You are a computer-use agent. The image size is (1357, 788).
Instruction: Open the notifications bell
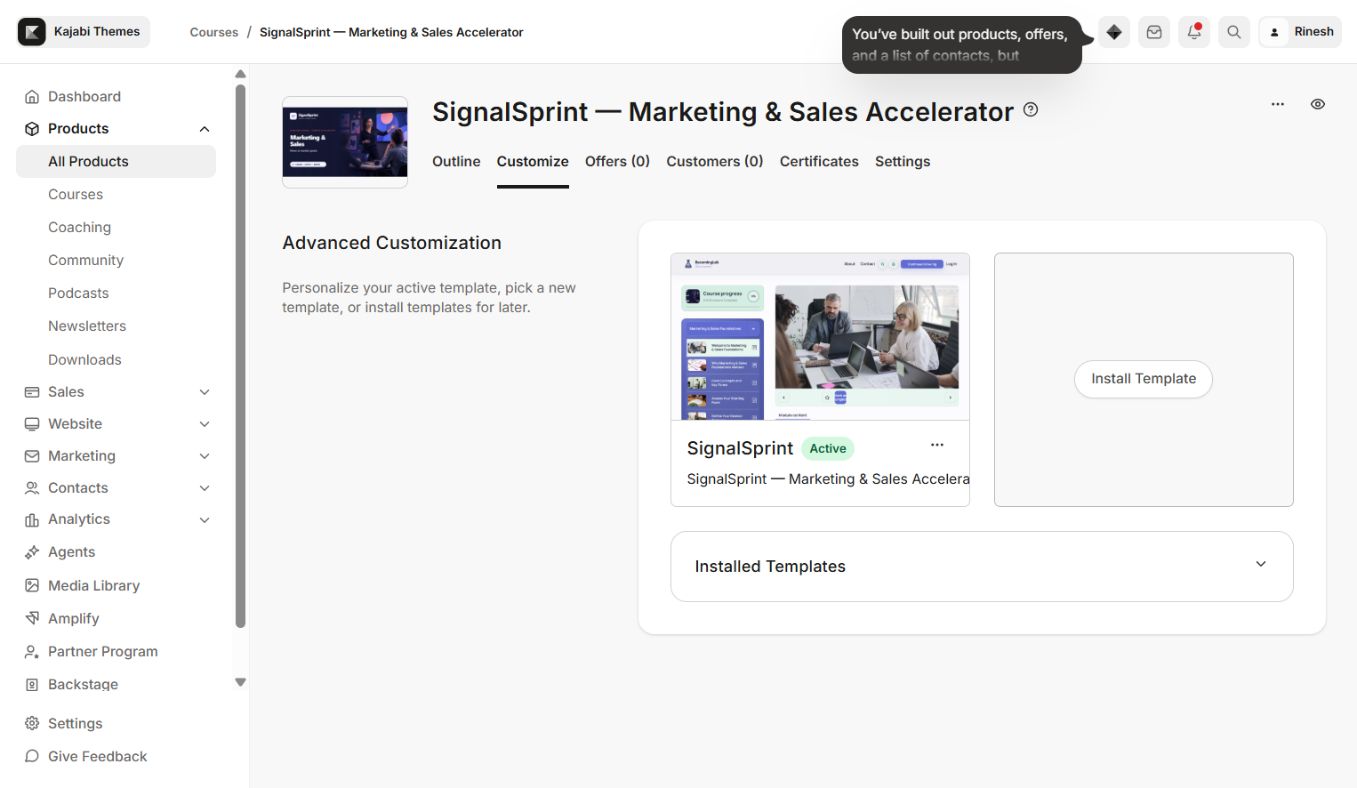(1194, 32)
